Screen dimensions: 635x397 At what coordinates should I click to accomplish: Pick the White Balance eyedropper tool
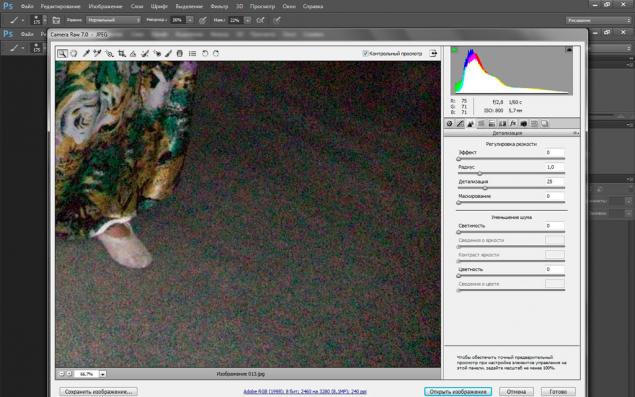86,53
